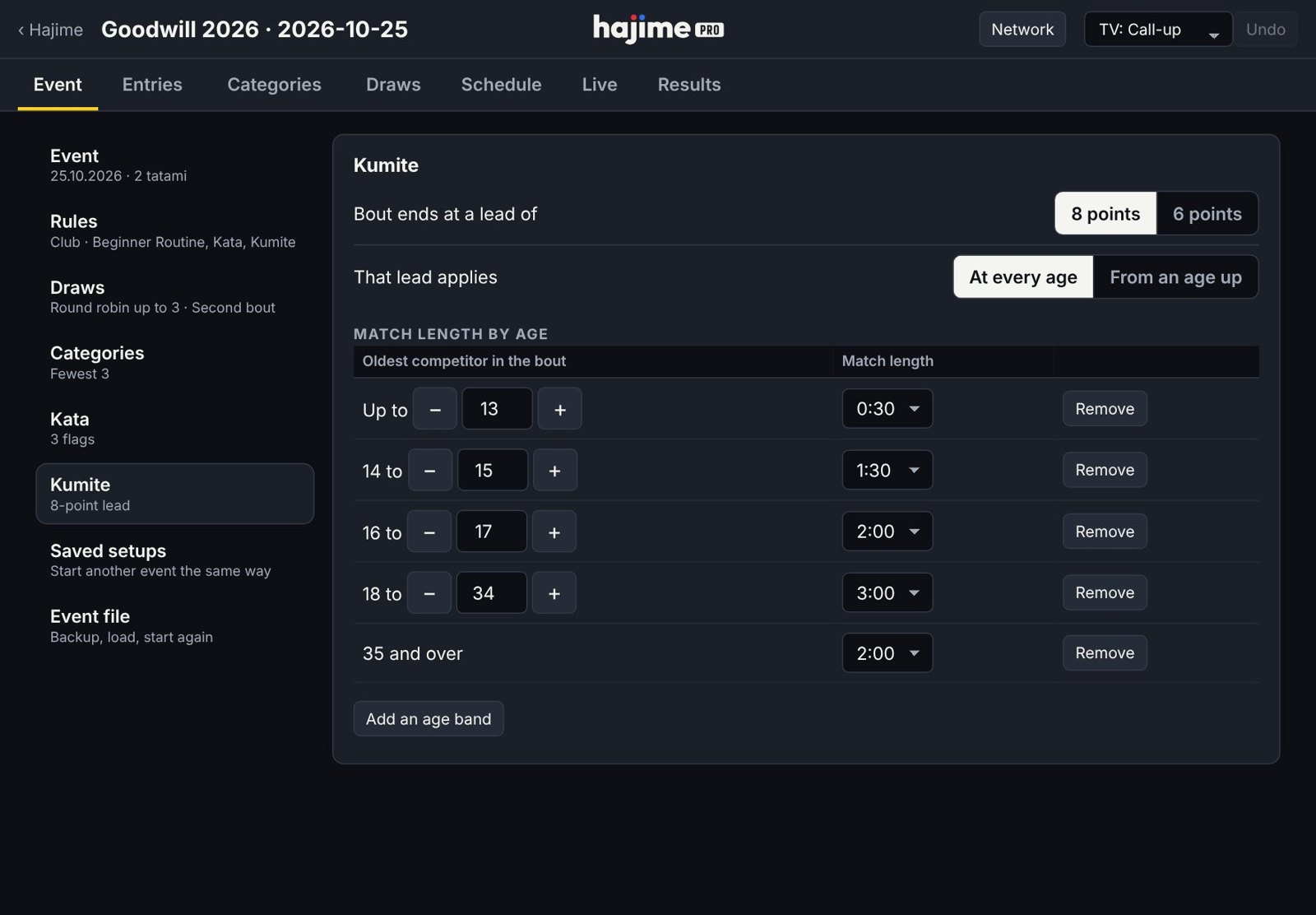Switch to the Categories tab
The height and width of the screenshot is (915, 1316).
coord(274,85)
